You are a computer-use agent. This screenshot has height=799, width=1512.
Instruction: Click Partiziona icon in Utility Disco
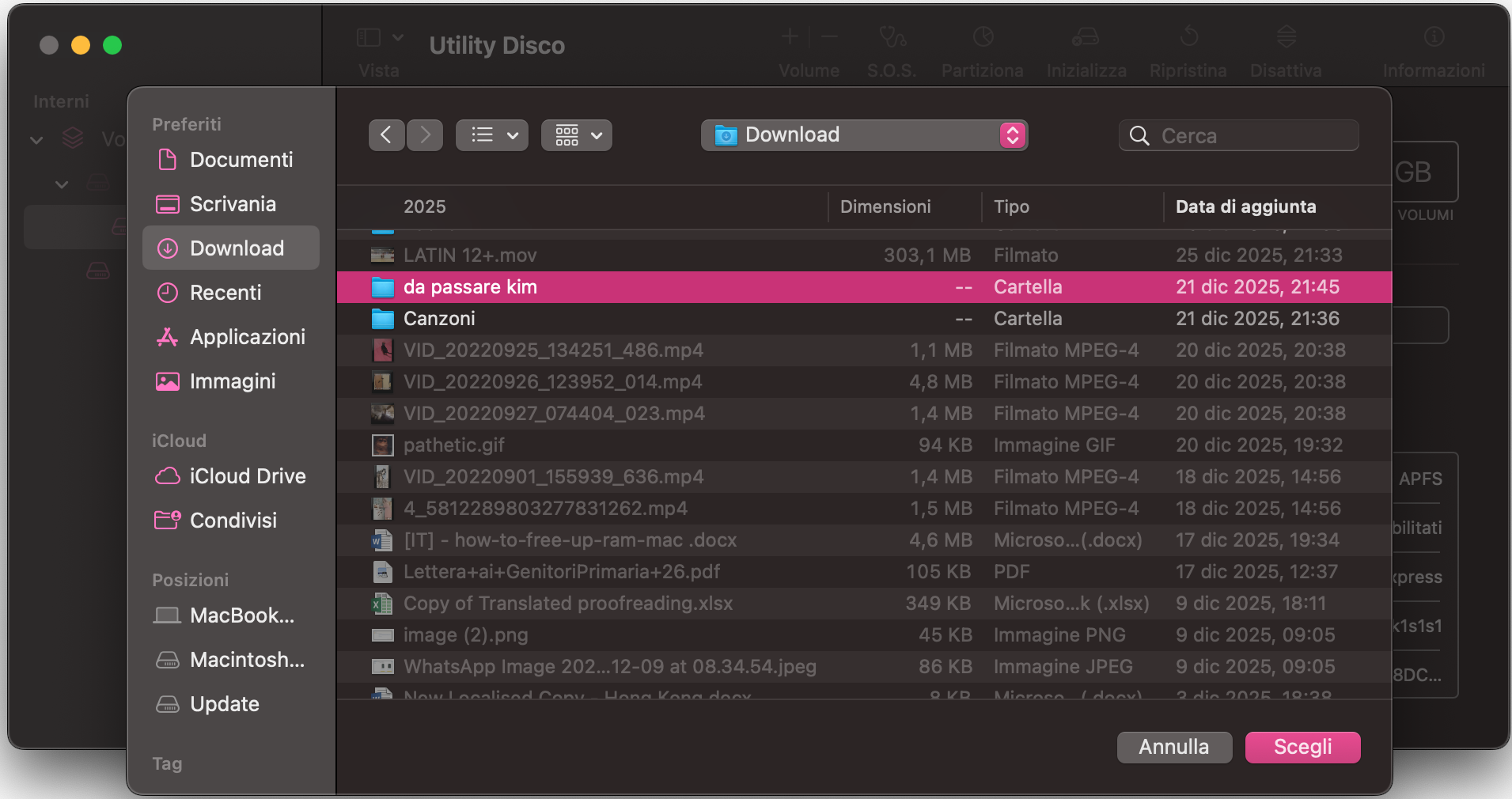(983, 36)
